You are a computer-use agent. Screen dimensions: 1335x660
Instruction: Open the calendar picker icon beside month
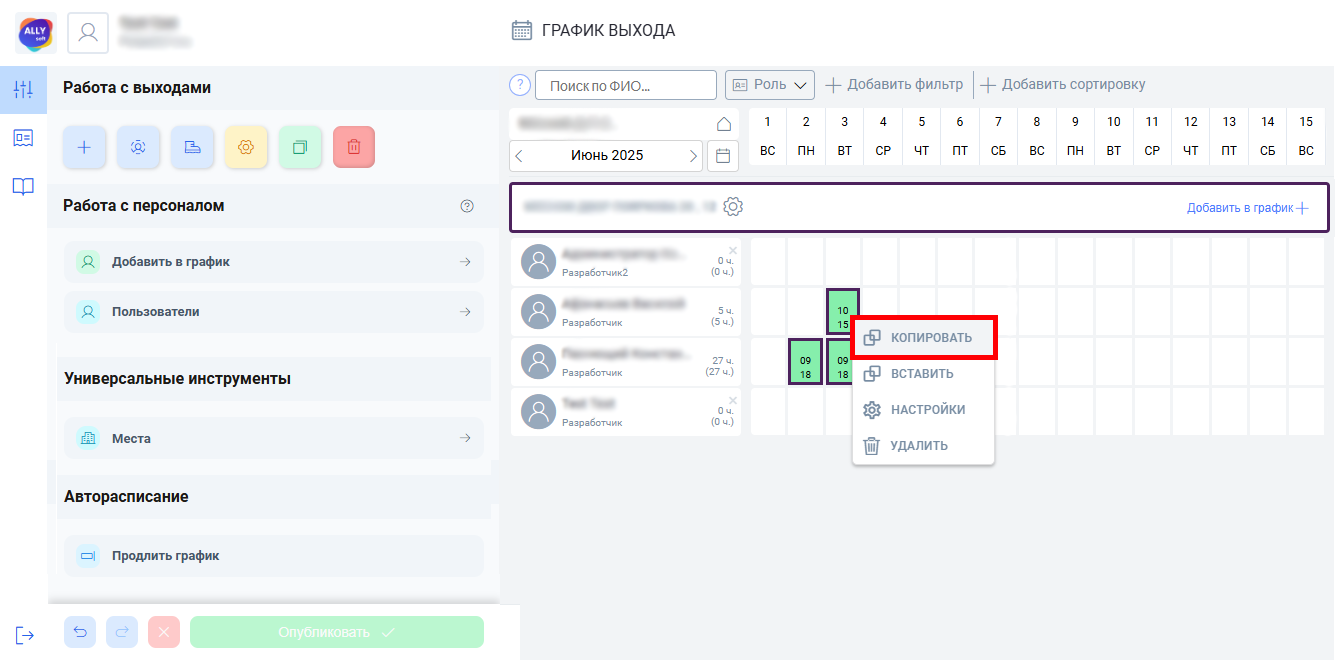(x=723, y=156)
